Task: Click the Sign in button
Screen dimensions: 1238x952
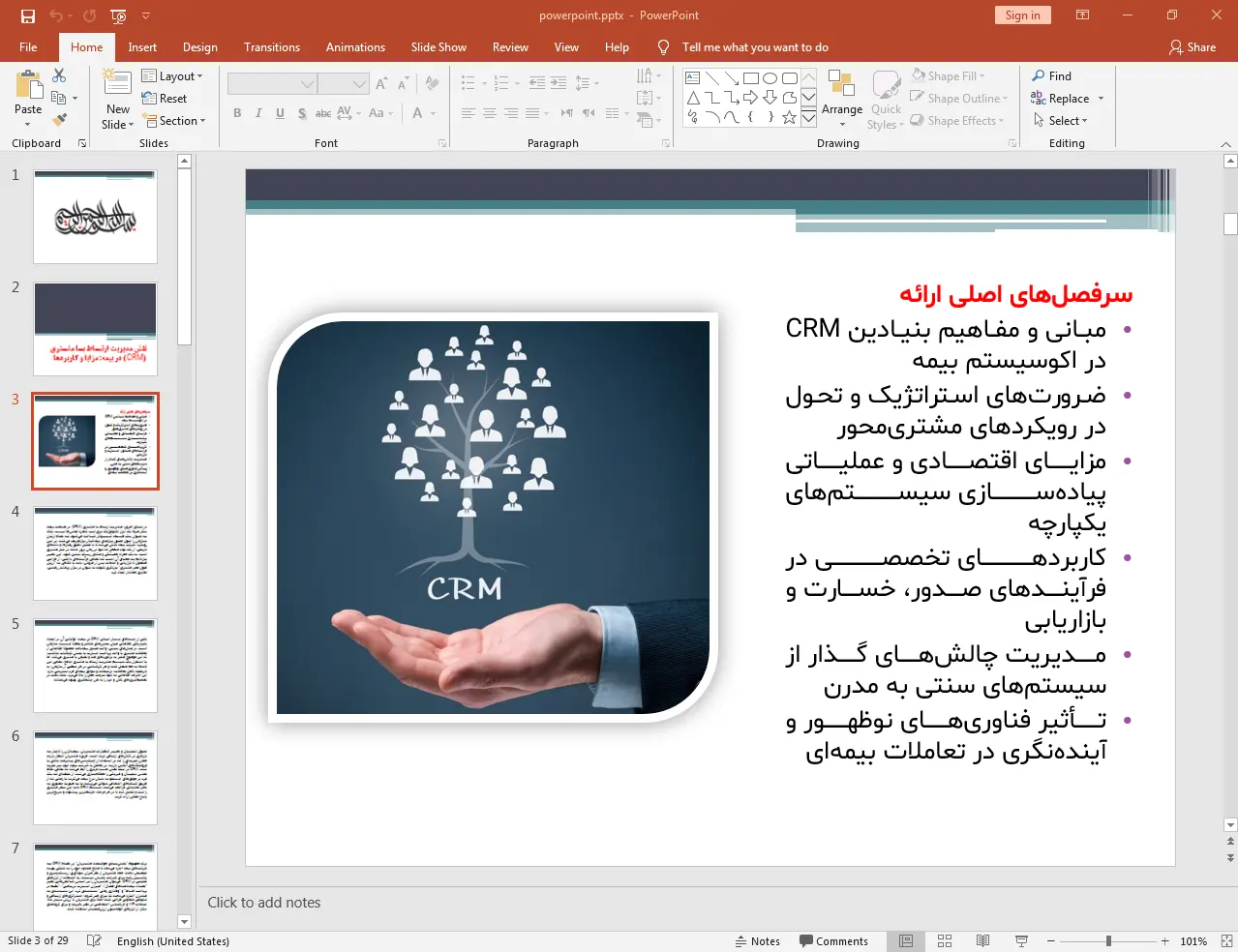Action: coord(1022,15)
